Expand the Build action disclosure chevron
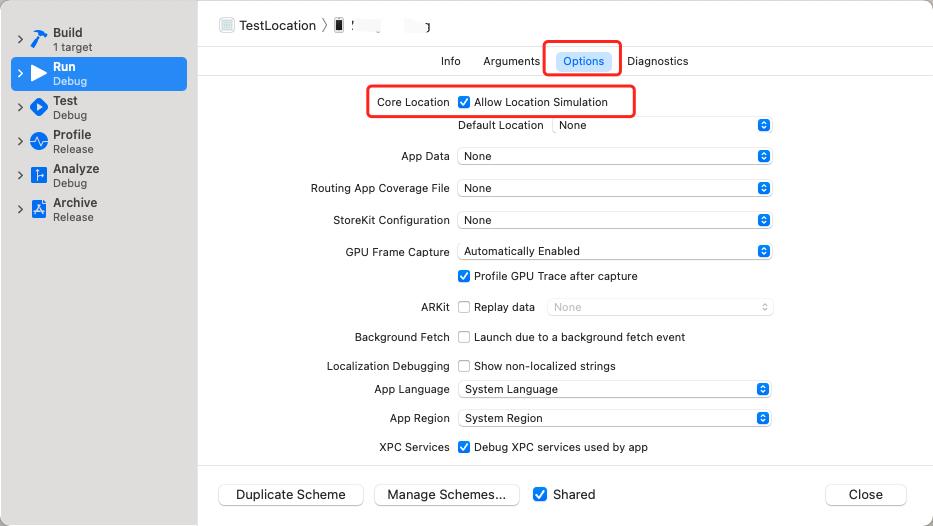 tap(20, 39)
